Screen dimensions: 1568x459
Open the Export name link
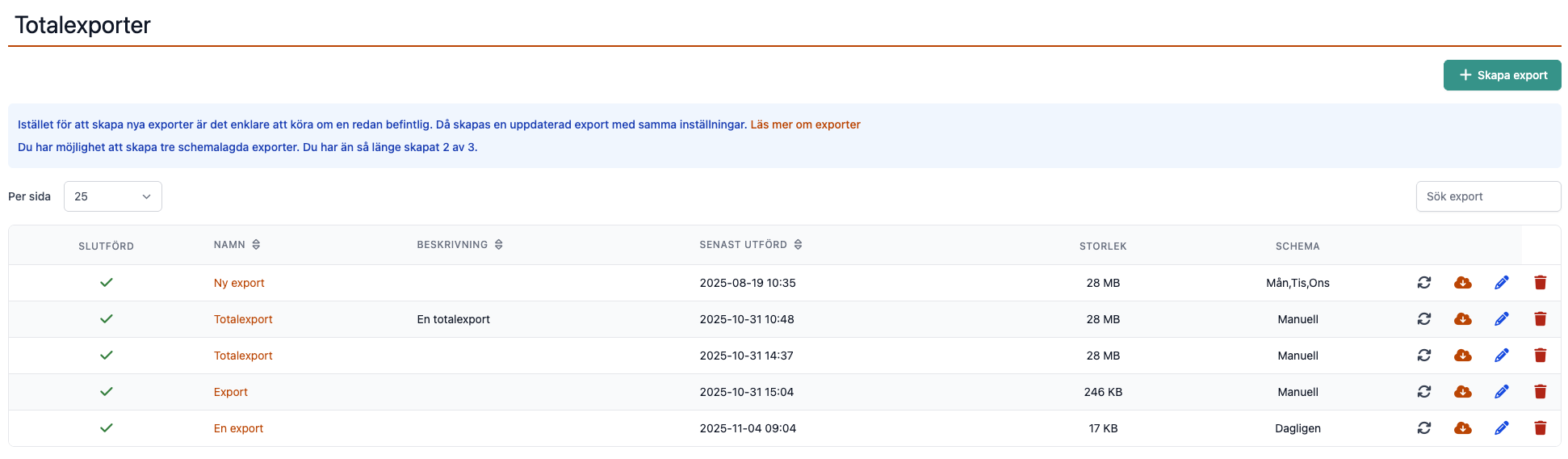click(x=231, y=392)
